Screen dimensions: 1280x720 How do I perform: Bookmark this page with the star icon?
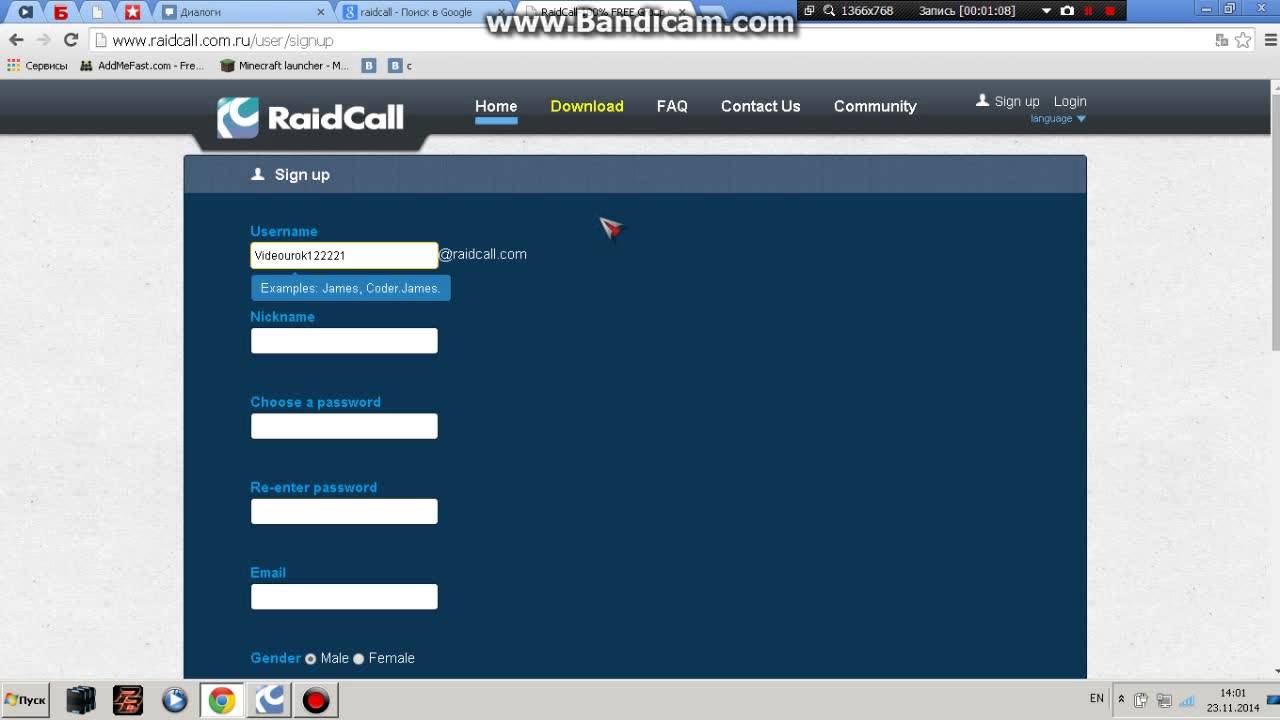[x=1243, y=40]
